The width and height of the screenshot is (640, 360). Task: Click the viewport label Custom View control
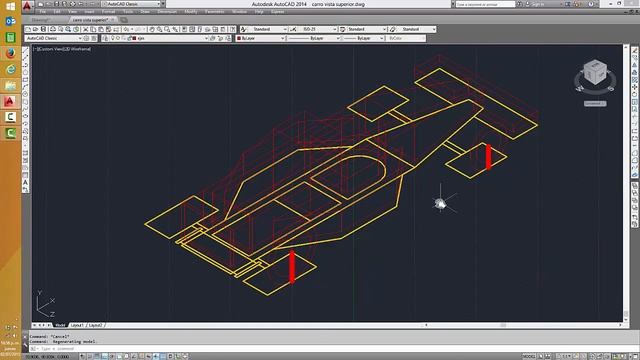click(x=51, y=49)
